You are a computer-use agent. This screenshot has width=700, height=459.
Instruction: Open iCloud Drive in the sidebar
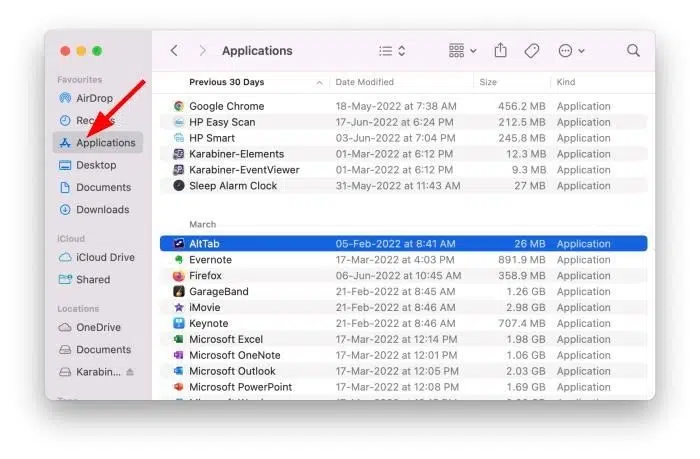(97, 257)
